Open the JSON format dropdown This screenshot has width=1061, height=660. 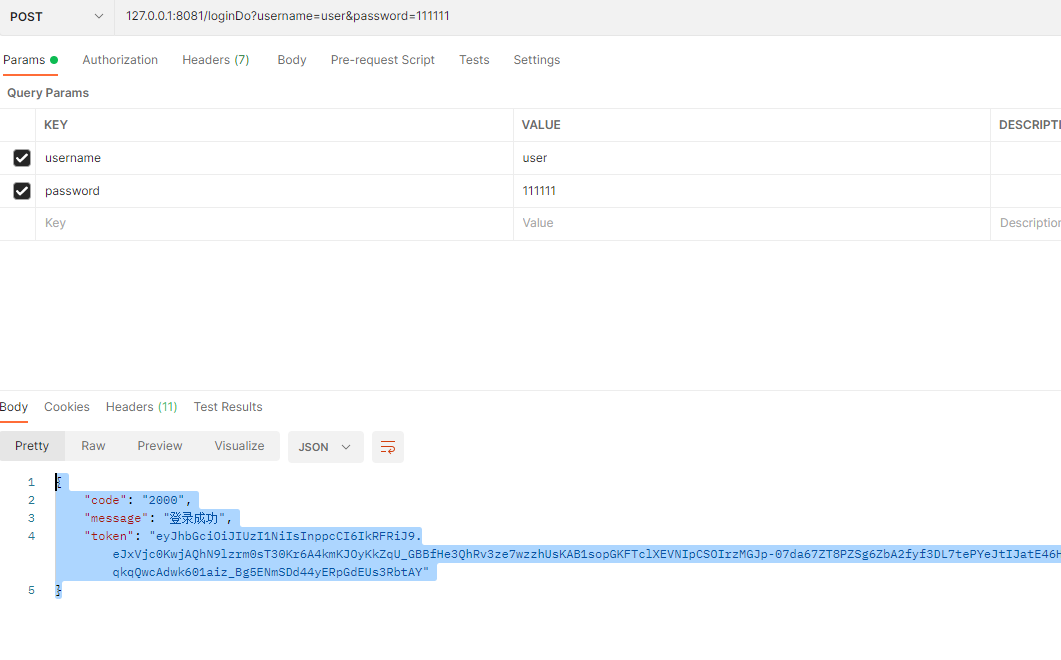tap(325, 447)
